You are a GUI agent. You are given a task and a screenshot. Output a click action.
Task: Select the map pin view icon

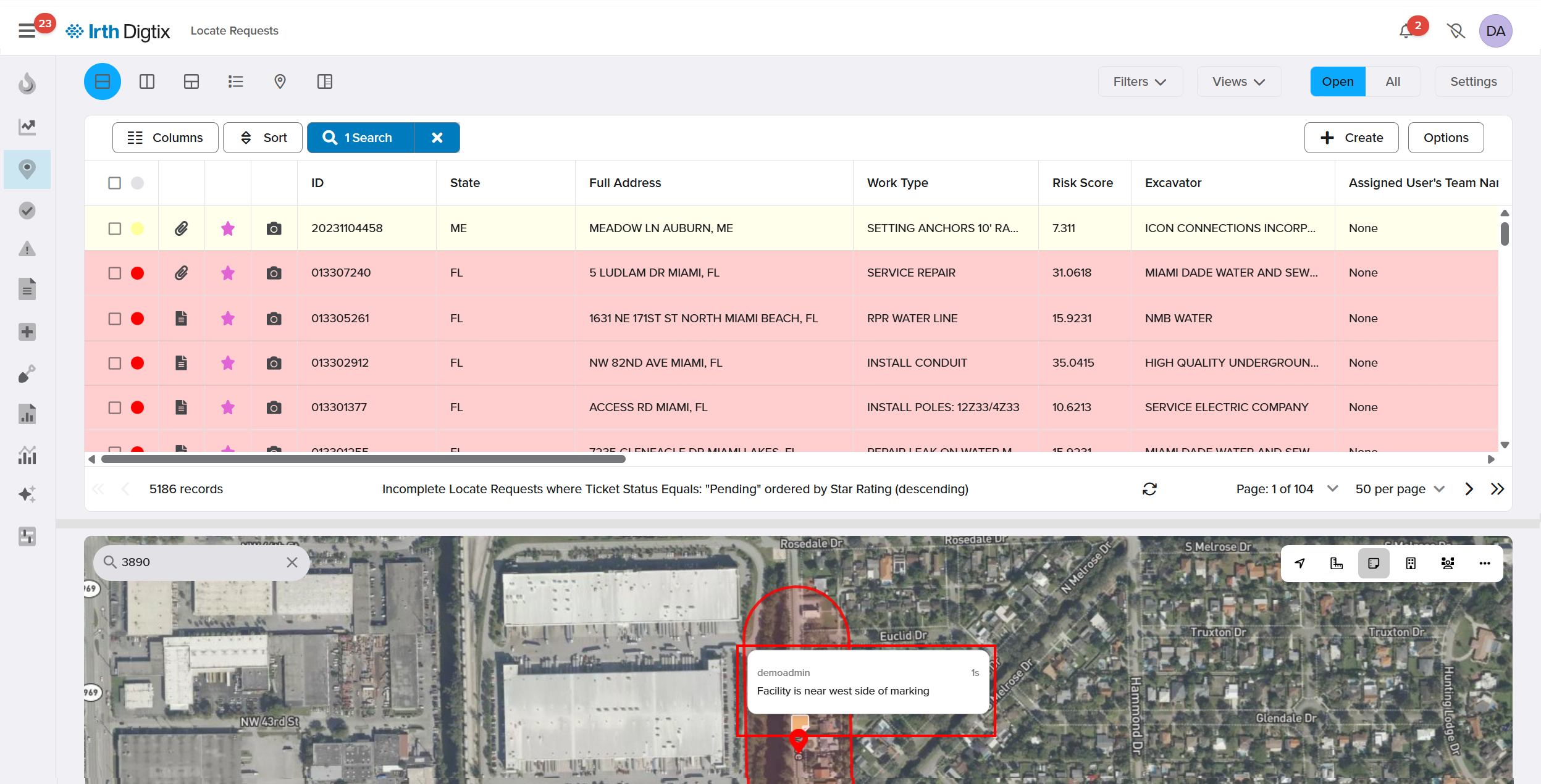point(280,81)
